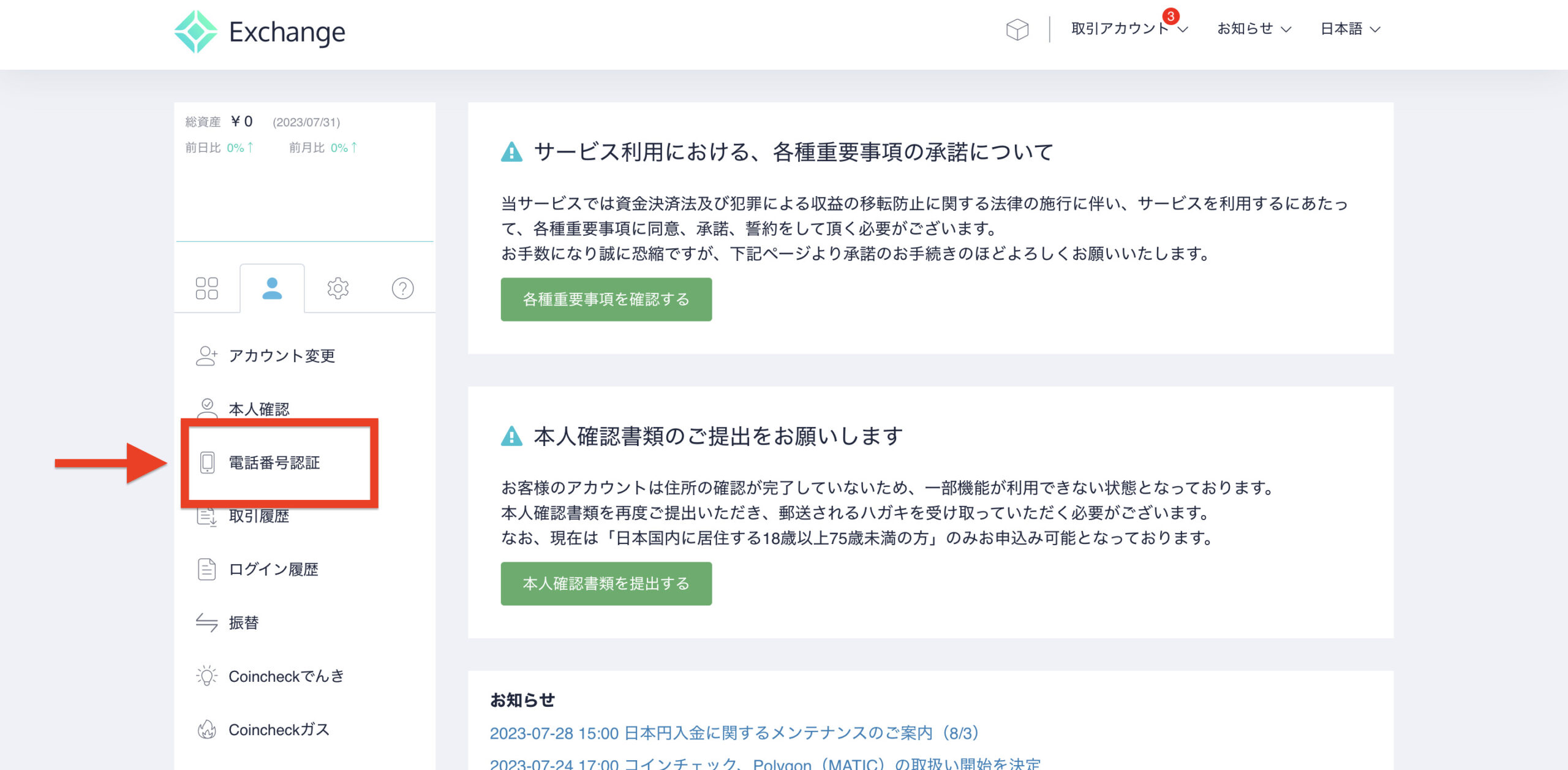The height and width of the screenshot is (770, 1568).
Task: Open 電話番号認証 menu item
Action: coord(258,462)
